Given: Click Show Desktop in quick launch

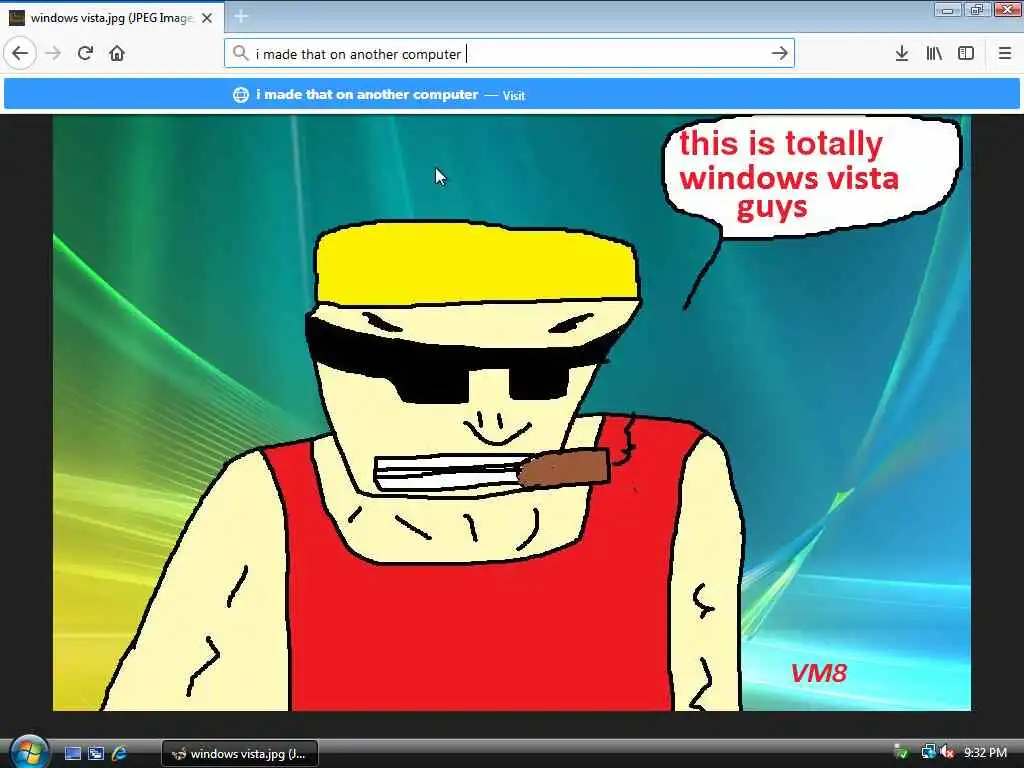Looking at the screenshot, I should 73,754.
